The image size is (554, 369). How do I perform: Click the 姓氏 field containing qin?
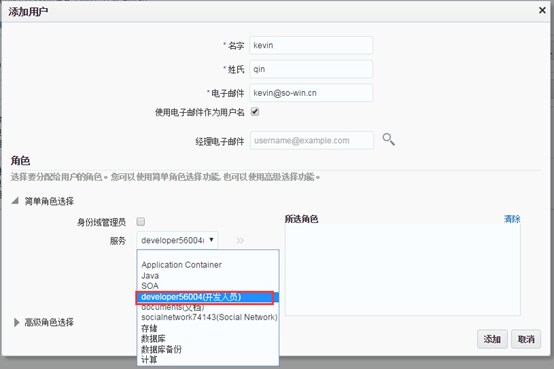point(311,69)
